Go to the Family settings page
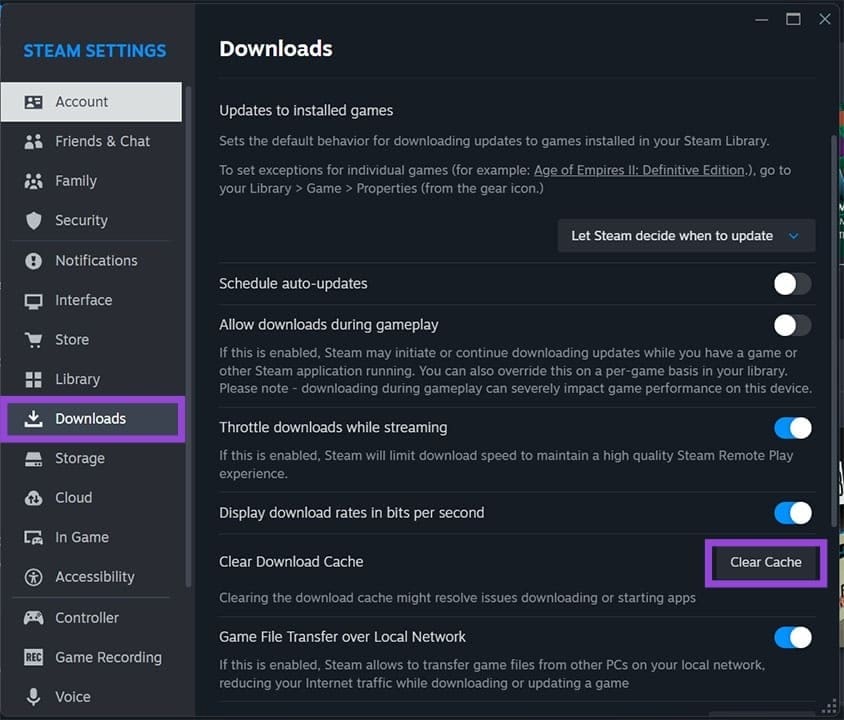 76,181
